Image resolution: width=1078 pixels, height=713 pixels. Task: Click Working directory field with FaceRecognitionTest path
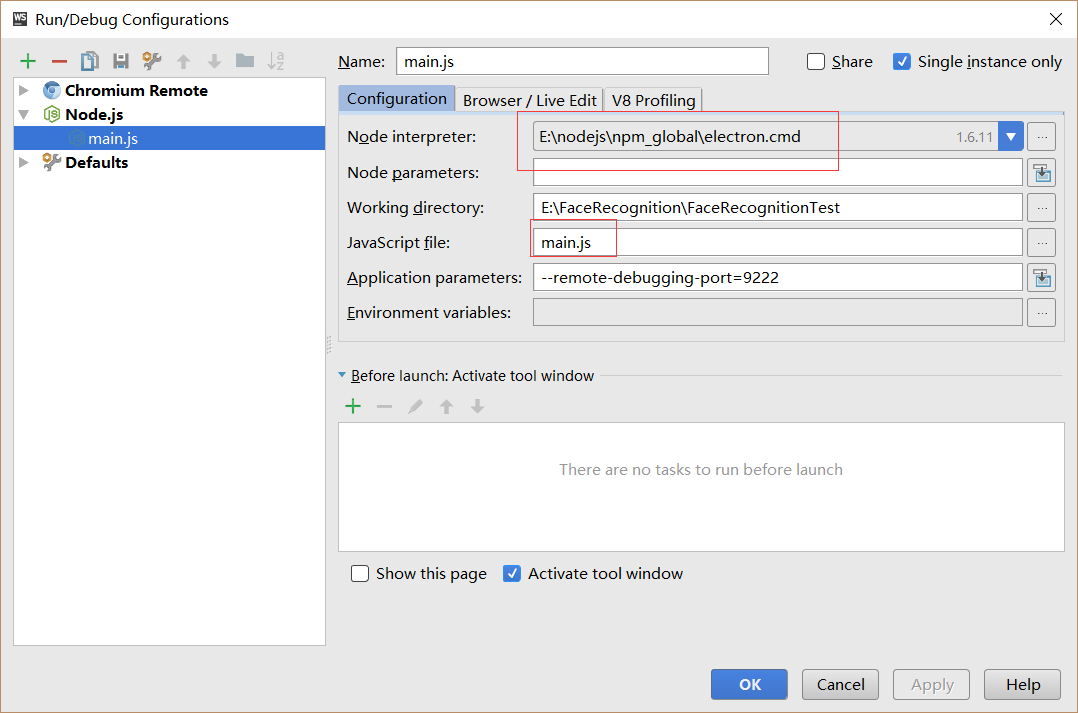(x=778, y=208)
